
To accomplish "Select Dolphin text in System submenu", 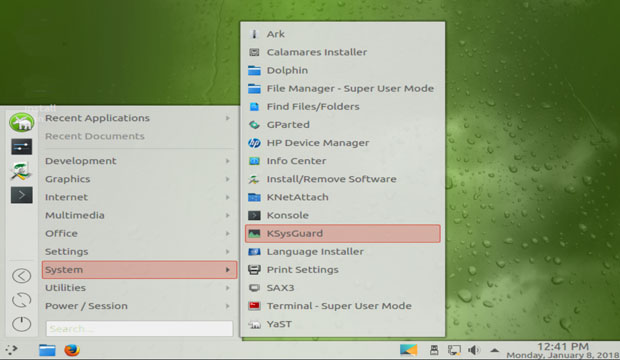I will click(x=287, y=70).
